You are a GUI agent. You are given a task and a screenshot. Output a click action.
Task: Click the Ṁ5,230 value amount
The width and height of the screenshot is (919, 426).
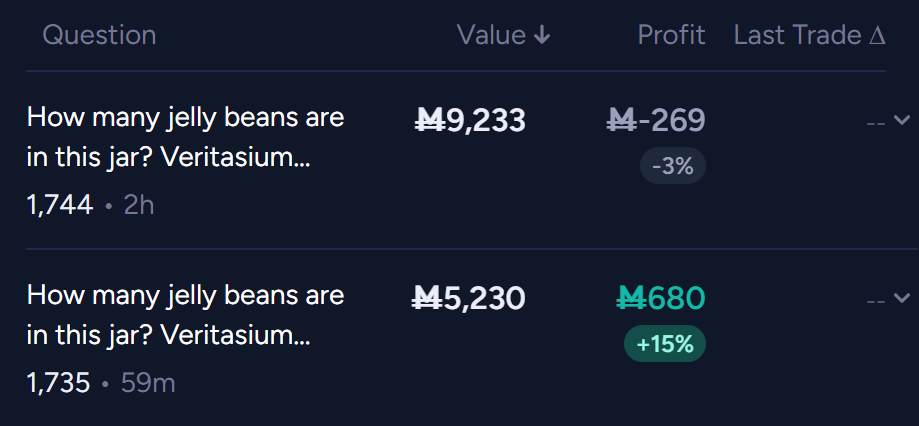click(x=469, y=298)
